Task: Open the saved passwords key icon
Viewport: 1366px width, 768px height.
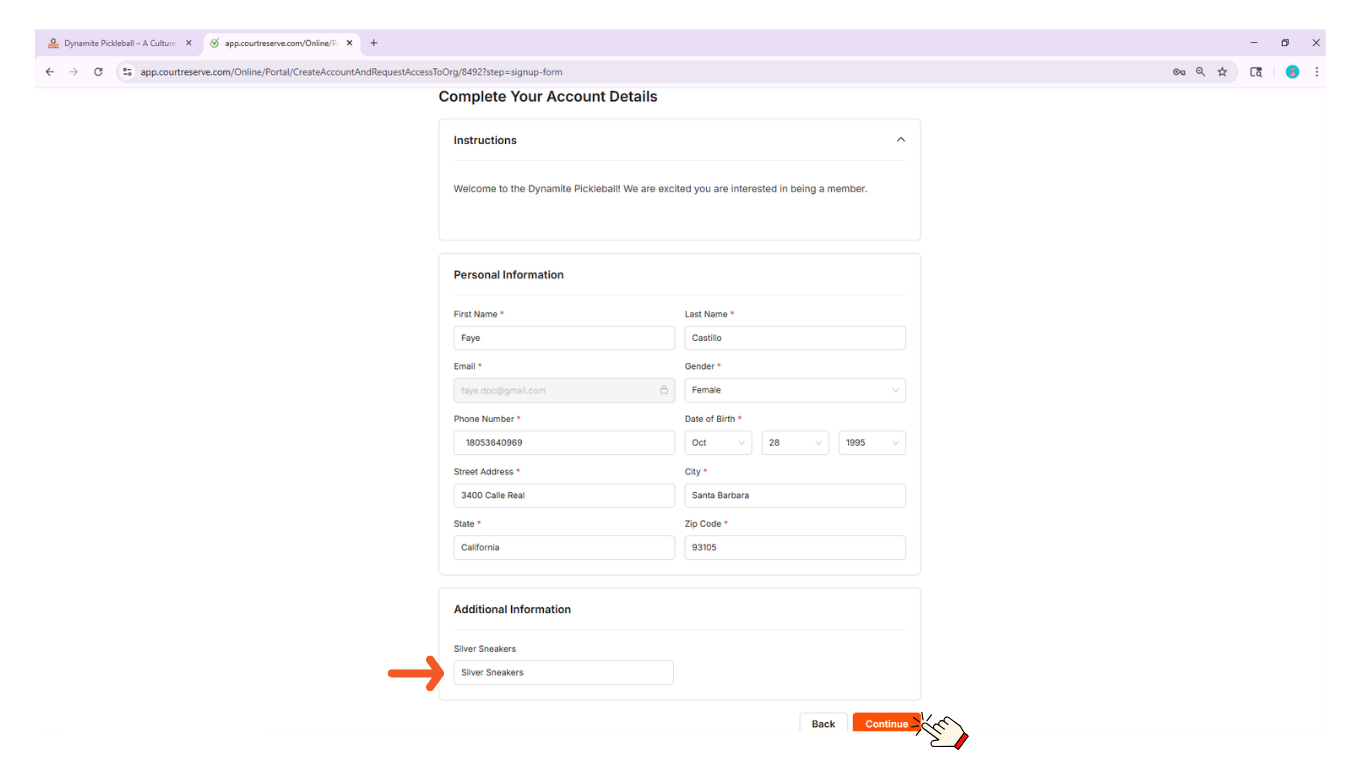Action: 1179,72
